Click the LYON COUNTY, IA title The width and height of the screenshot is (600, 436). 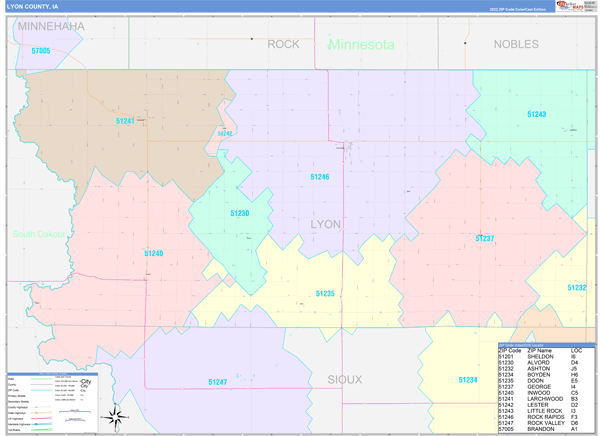[33, 6]
